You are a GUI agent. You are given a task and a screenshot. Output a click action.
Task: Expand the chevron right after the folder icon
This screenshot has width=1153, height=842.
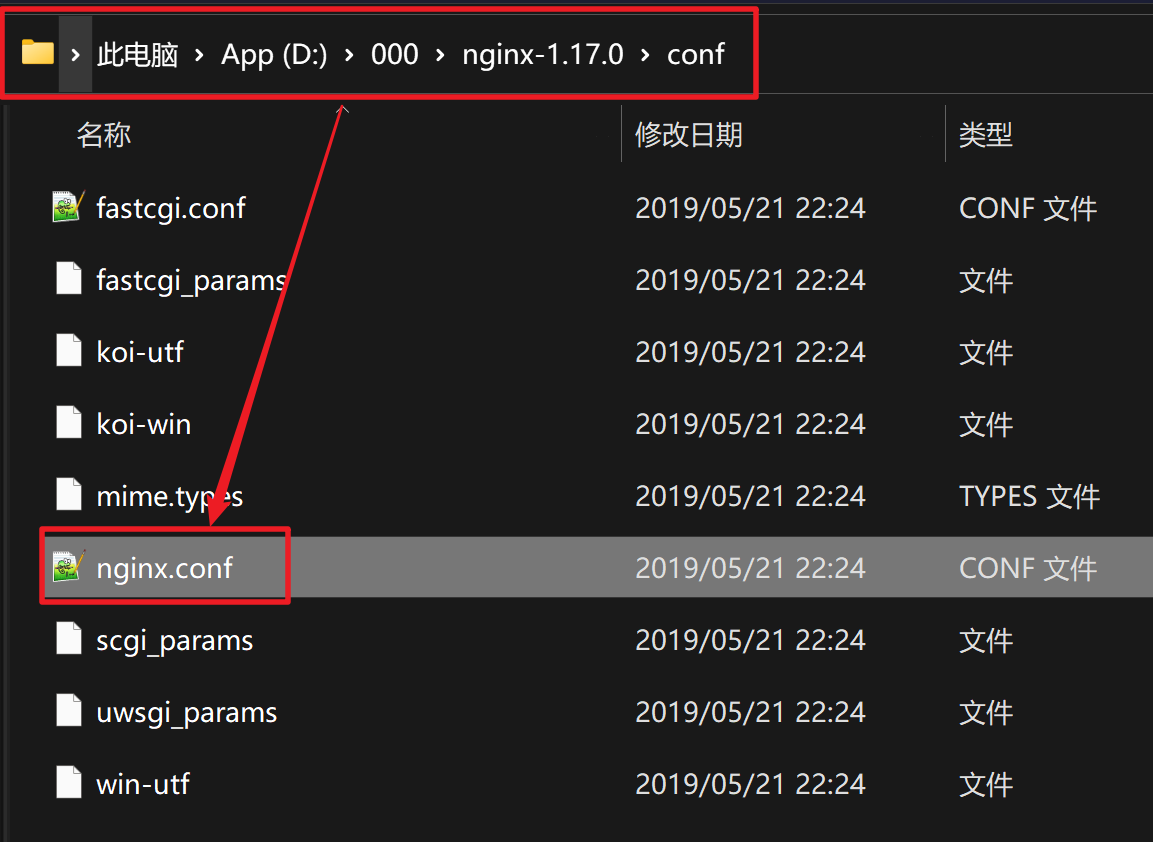pos(75,54)
